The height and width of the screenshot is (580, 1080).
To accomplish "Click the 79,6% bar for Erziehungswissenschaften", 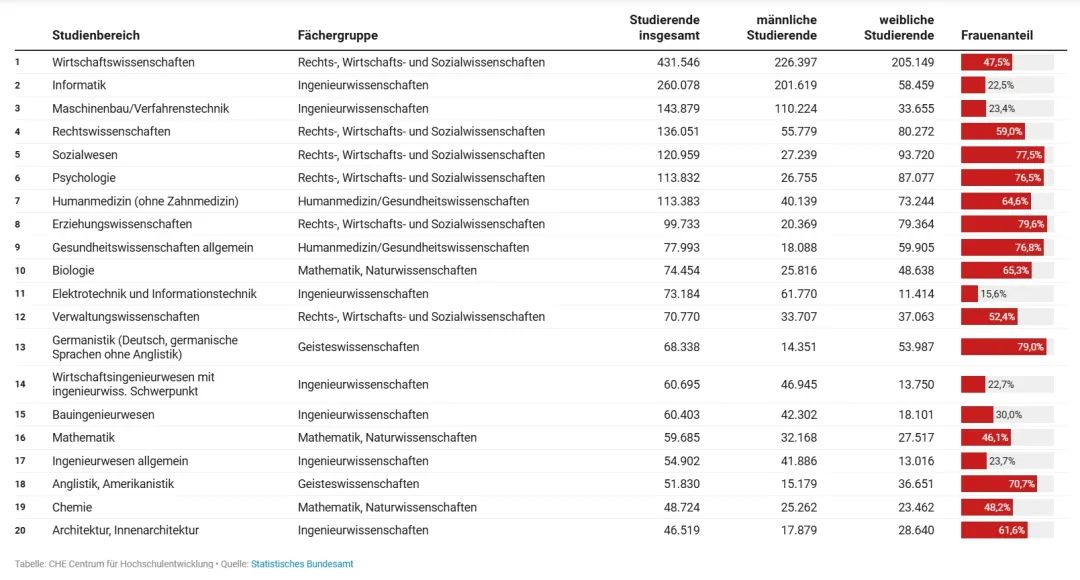I will (1004, 224).
